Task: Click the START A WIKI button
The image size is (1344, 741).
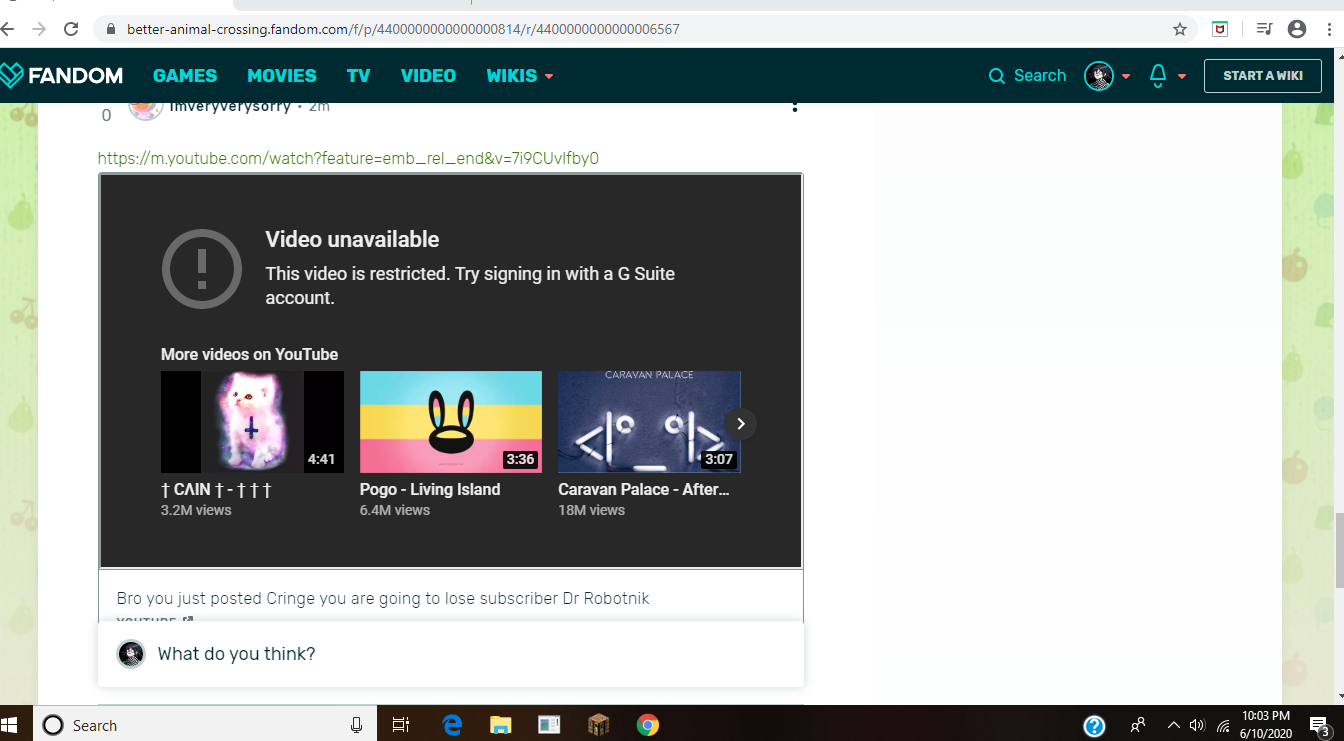Action: pos(1263,76)
